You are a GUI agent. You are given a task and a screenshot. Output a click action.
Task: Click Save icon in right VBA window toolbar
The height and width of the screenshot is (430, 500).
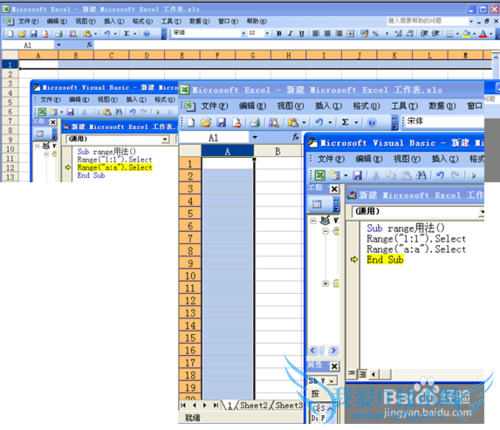pos(357,175)
